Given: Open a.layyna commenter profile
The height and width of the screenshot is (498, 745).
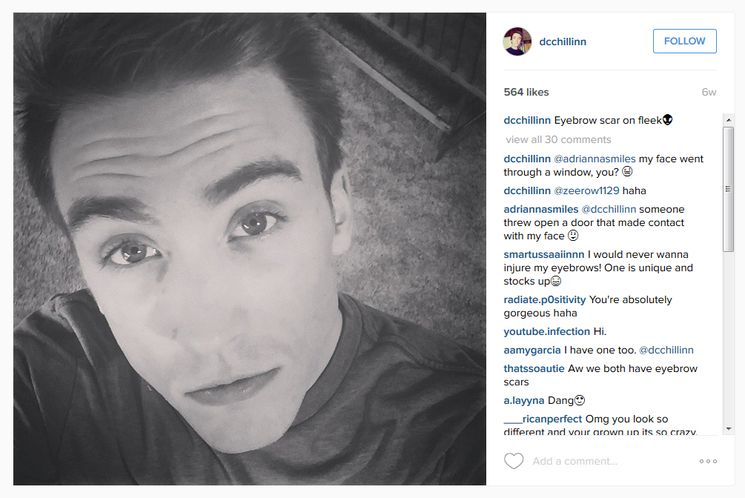Looking at the screenshot, I should coord(524,401).
